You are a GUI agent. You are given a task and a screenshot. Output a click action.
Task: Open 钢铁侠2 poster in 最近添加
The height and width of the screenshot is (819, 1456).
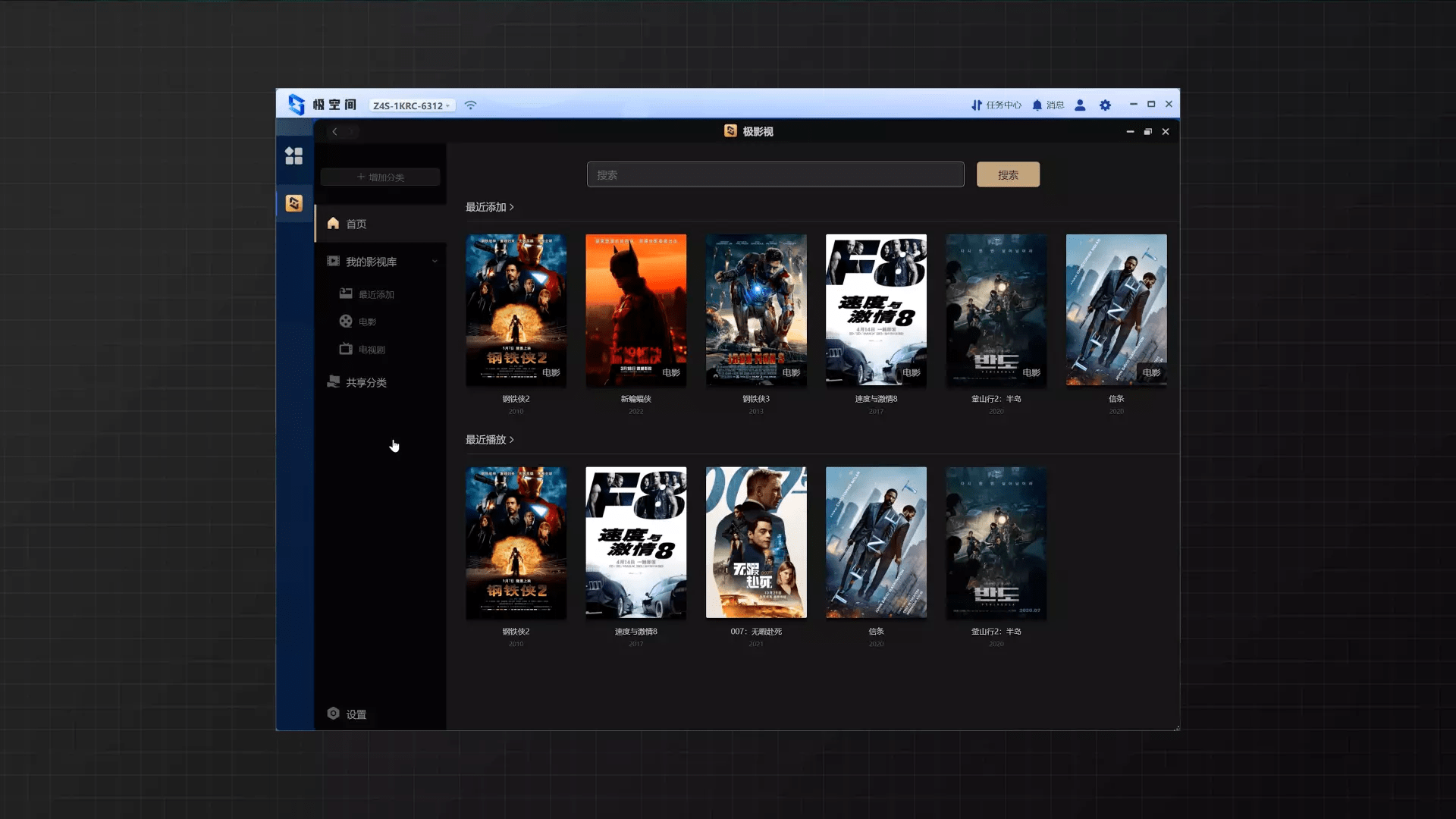516,310
